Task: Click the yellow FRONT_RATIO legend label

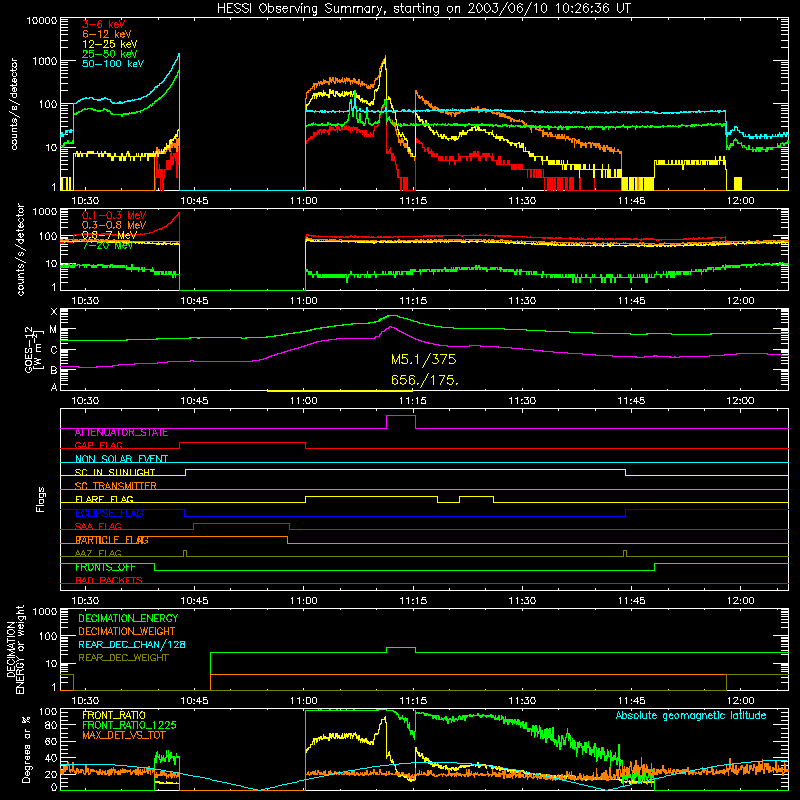Action: point(114,715)
